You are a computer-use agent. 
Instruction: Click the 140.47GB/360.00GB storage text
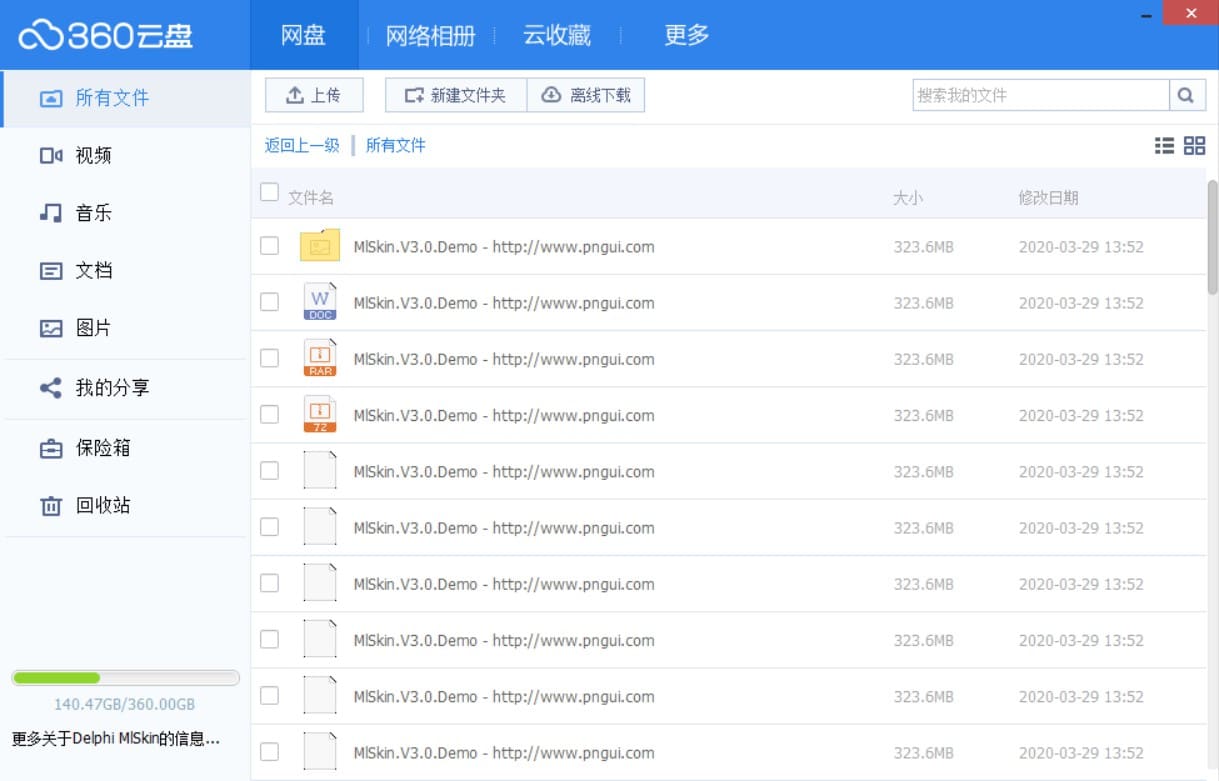[125, 704]
